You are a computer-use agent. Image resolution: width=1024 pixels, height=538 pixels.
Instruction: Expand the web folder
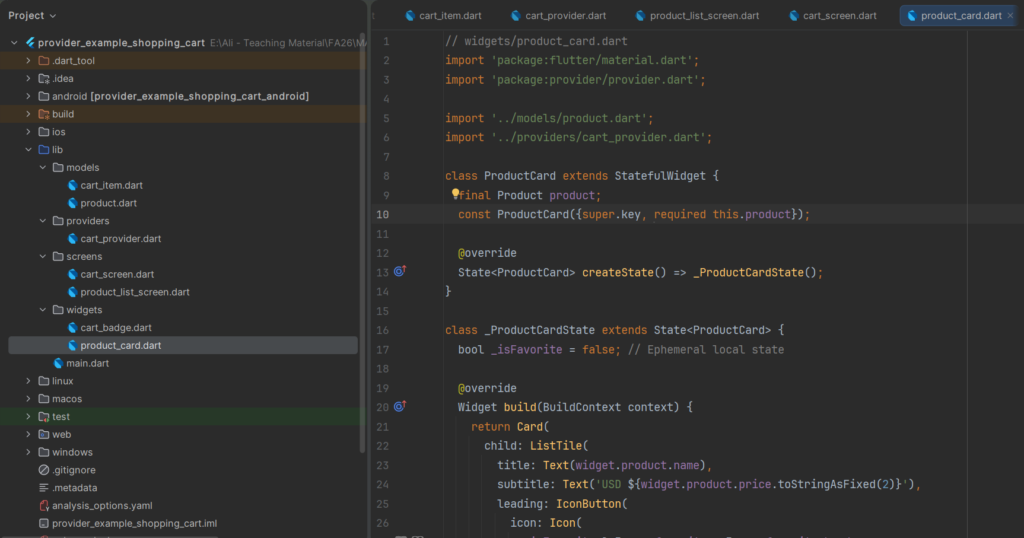(28, 434)
